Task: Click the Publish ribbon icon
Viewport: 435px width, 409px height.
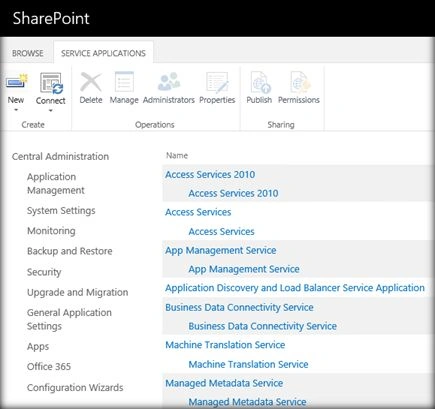Action: (x=259, y=82)
